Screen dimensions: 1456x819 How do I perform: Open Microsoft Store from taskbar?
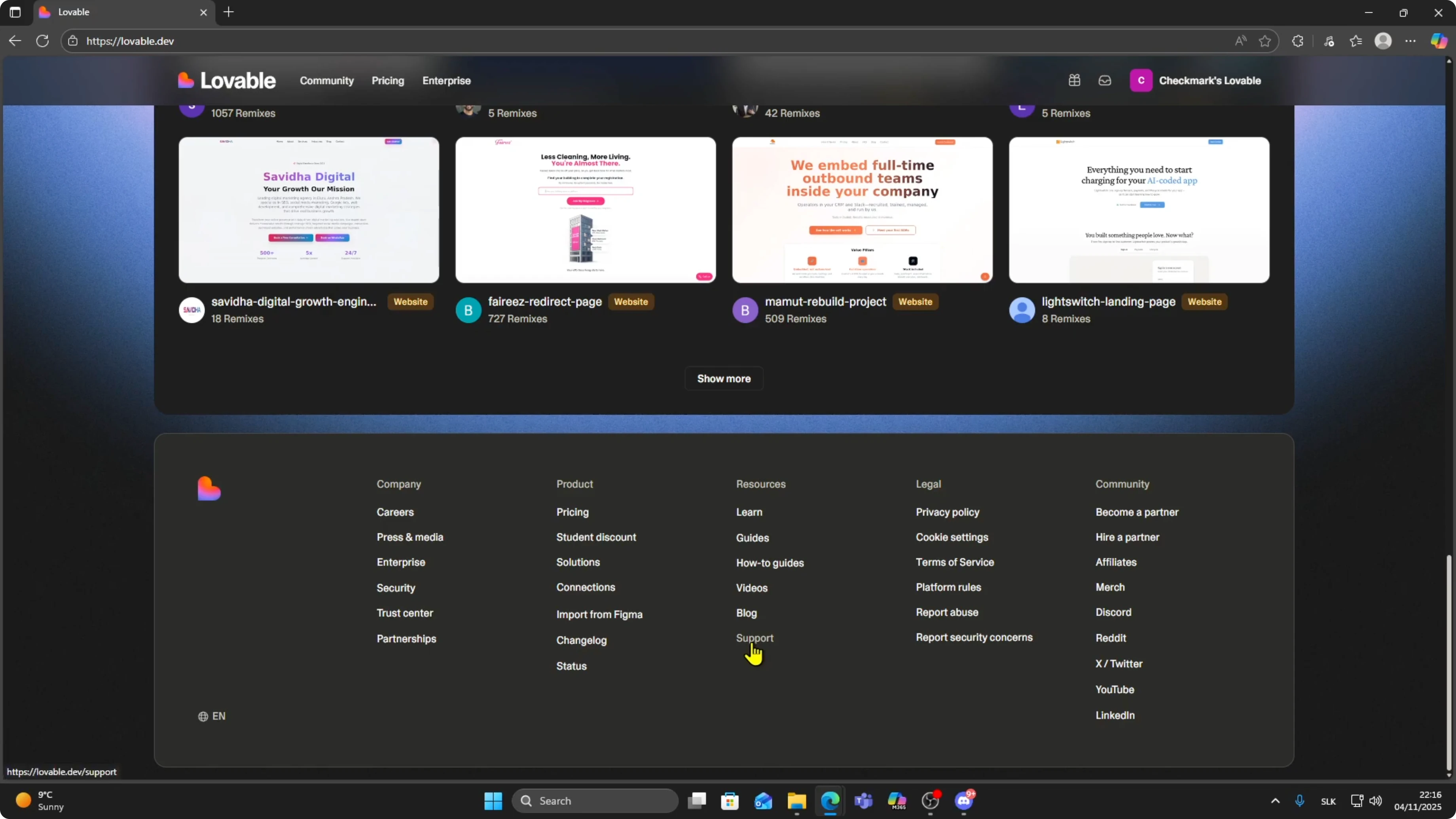pyautogui.click(x=730, y=801)
